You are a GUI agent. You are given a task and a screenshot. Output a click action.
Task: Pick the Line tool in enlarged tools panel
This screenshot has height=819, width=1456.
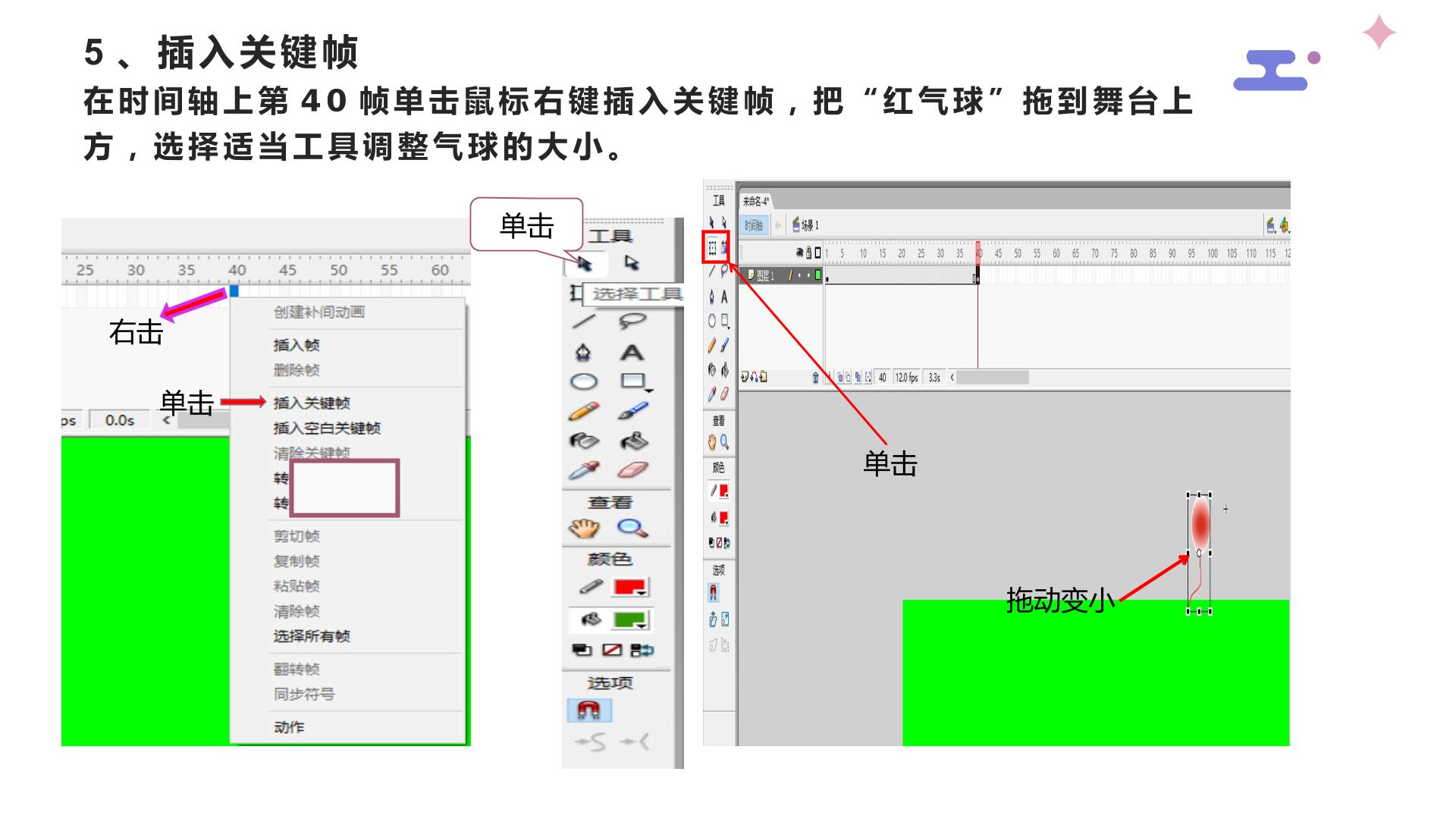coord(583,322)
